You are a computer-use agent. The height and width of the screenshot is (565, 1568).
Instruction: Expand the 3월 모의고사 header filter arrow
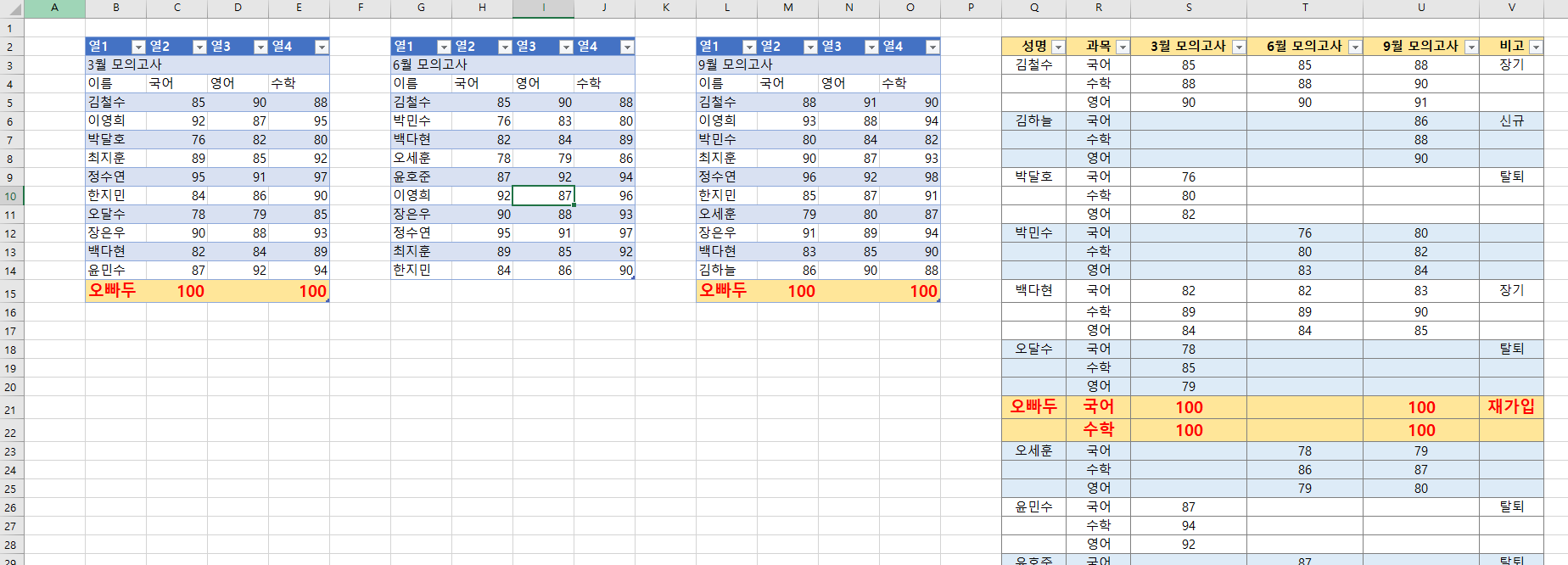(1239, 47)
